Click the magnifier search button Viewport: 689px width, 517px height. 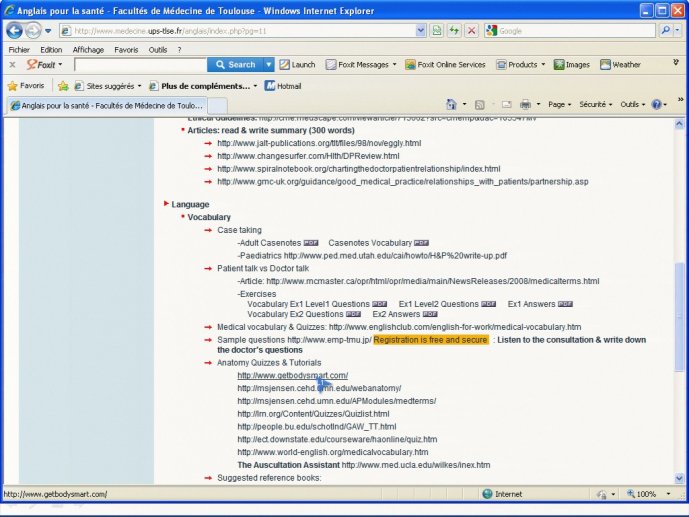(x=666, y=30)
